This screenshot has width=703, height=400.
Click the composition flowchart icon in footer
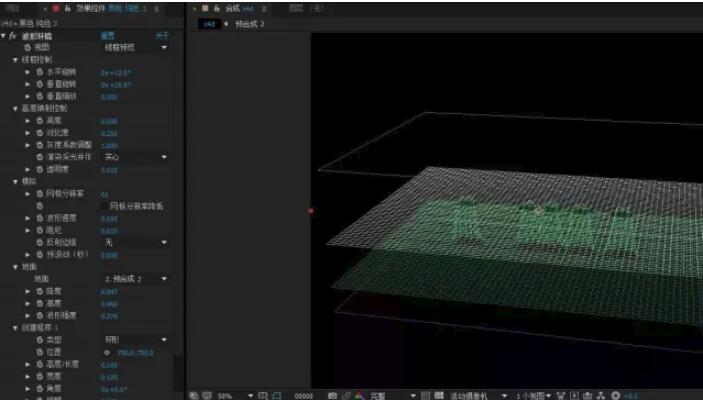point(601,396)
